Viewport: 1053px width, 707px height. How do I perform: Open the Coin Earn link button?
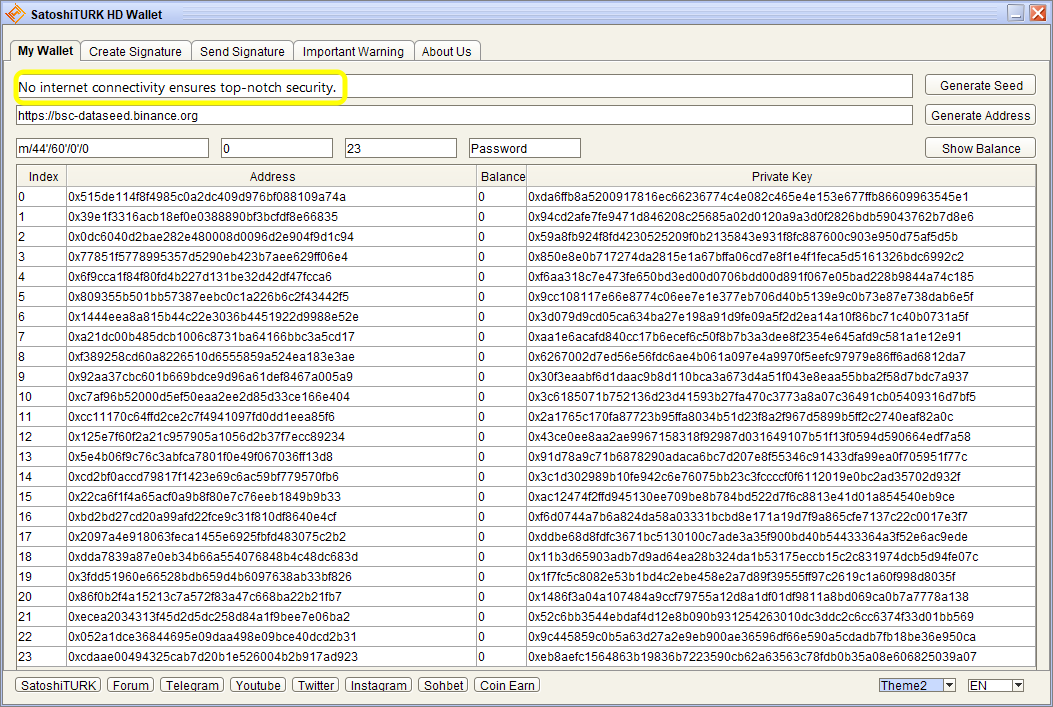(507, 686)
